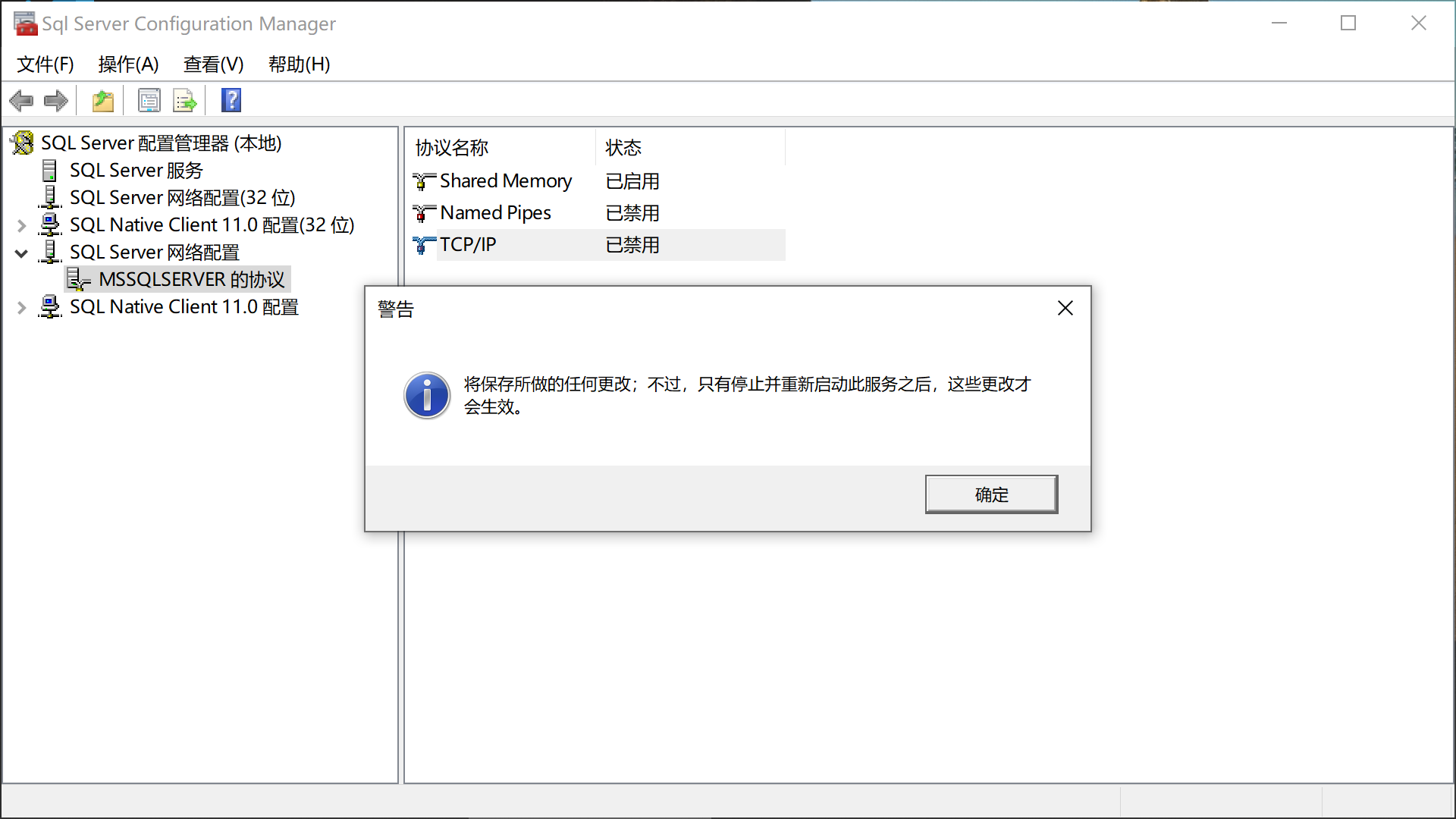The image size is (1456, 819).
Task: Open the 文件(F) menu
Action: coord(45,64)
